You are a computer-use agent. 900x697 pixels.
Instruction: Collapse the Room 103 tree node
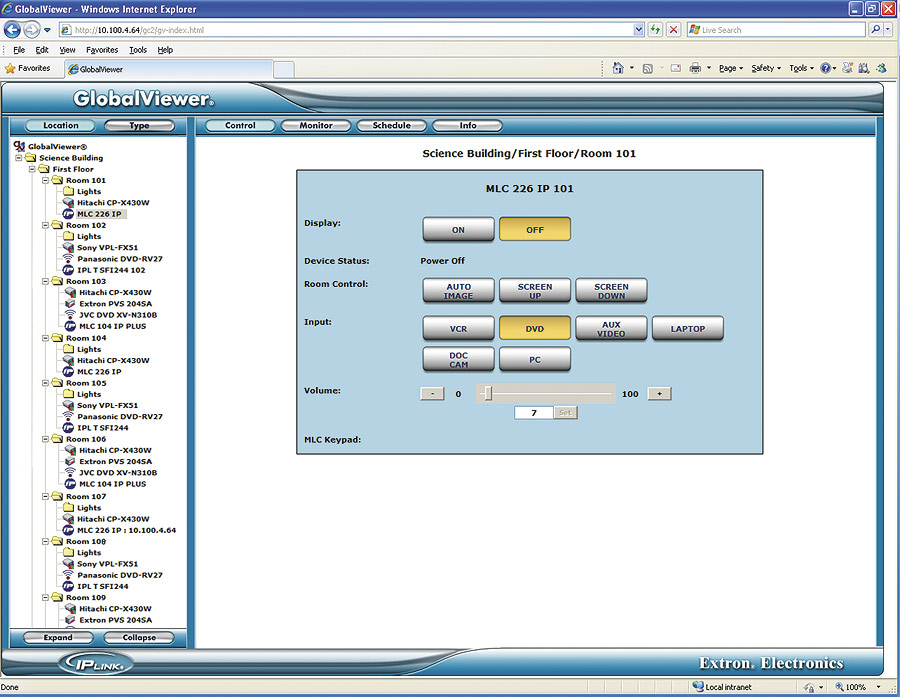(45, 281)
